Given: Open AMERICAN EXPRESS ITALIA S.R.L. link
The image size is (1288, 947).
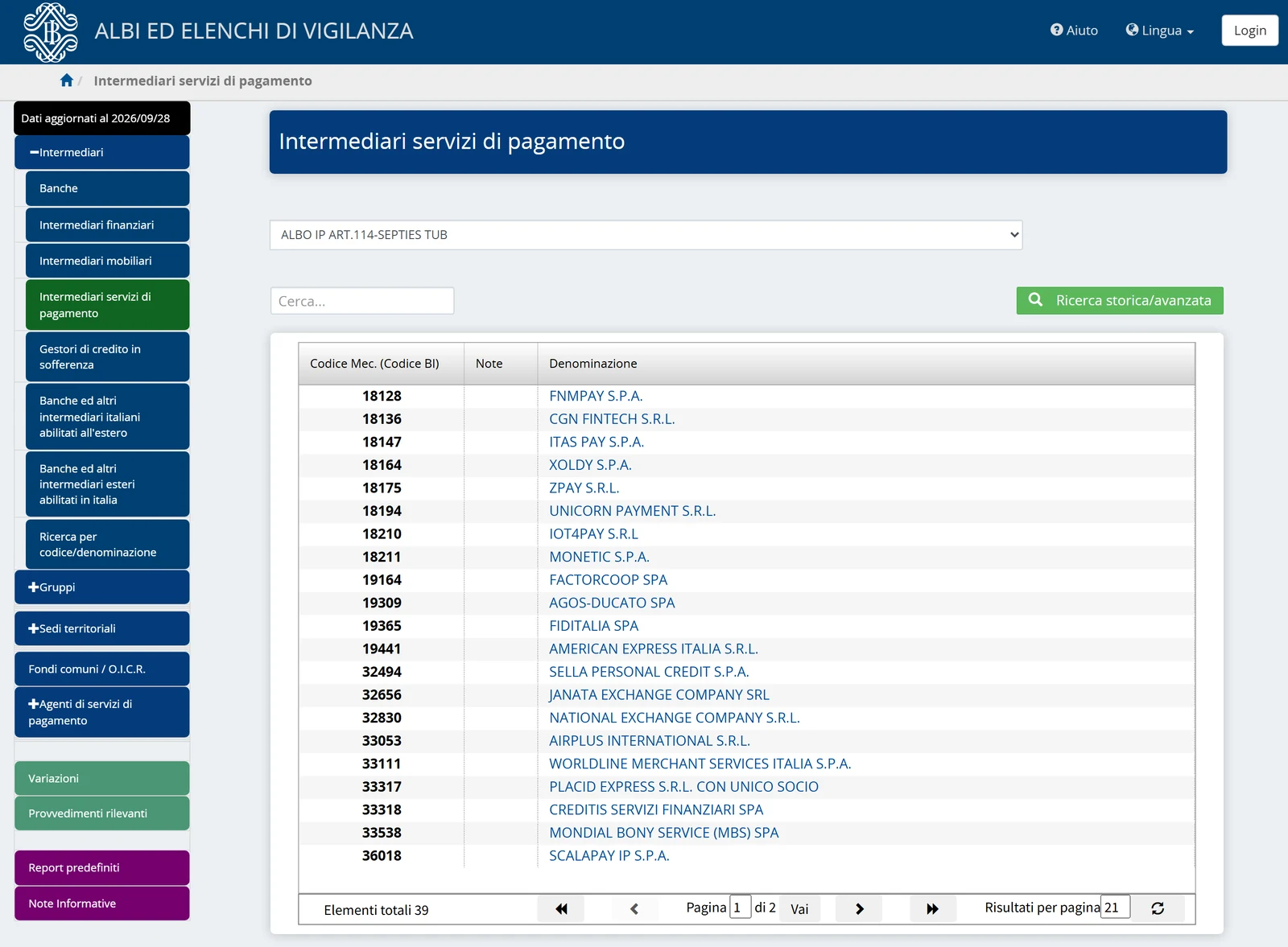Looking at the screenshot, I should pyautogui.click(x=654, y=649).
